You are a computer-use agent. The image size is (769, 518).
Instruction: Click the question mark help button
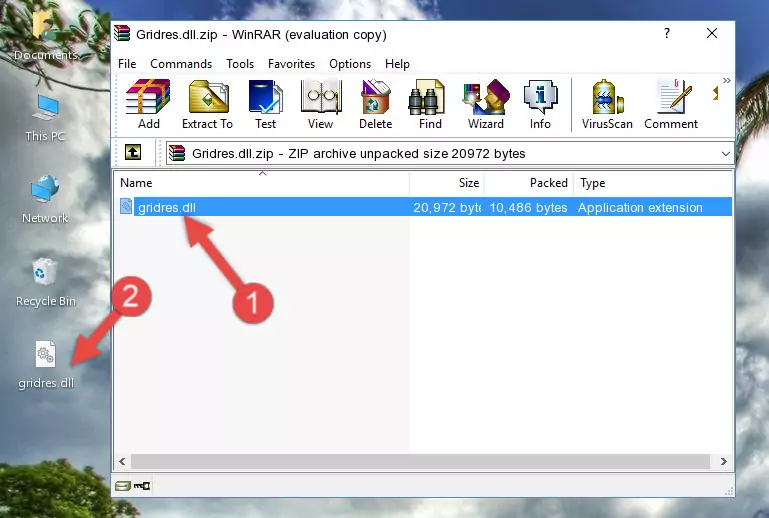(x=666, y=33)
